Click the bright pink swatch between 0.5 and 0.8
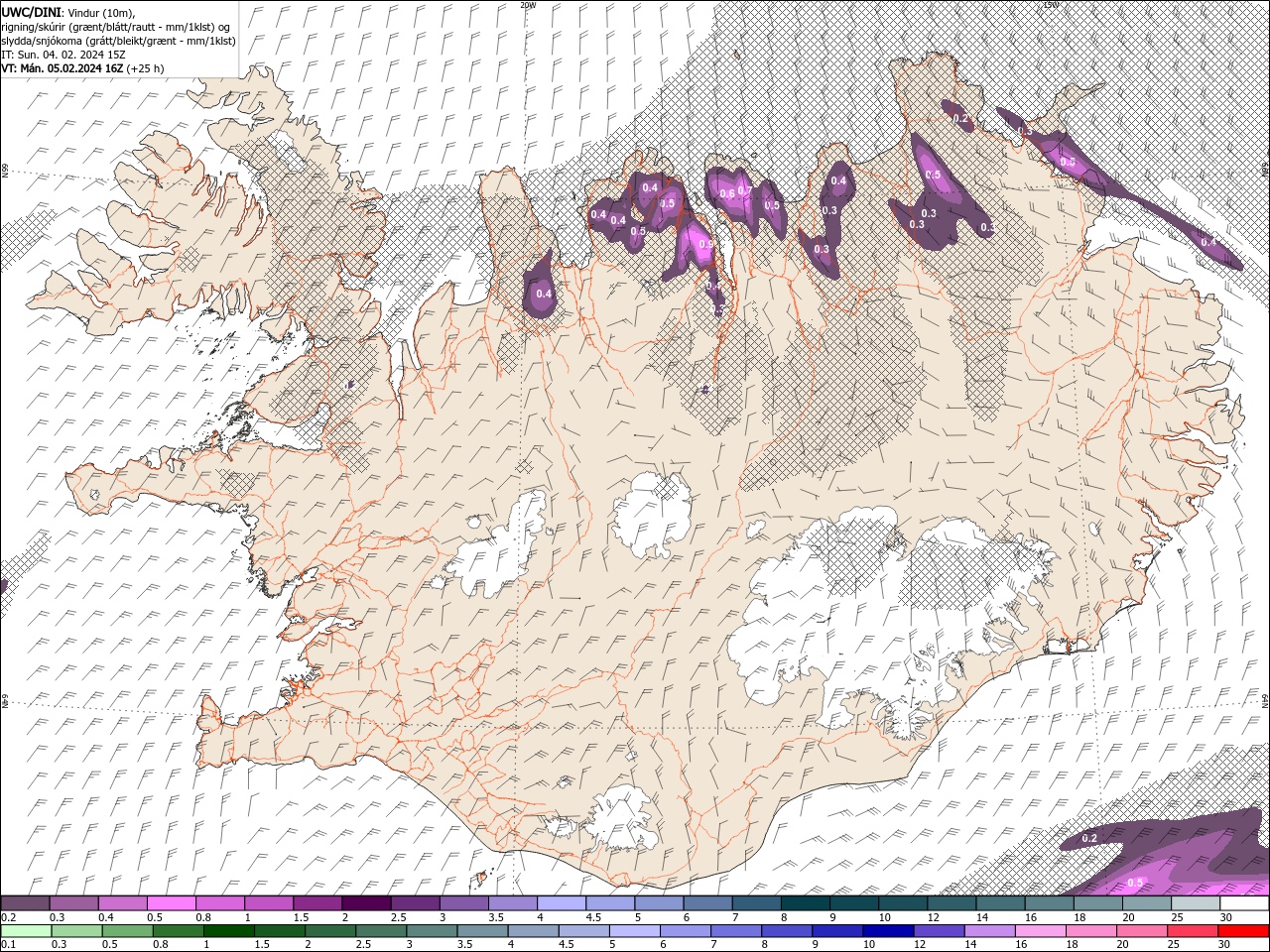The width and height of the screenshot is (1270, 952). click(x=172, y=903)
